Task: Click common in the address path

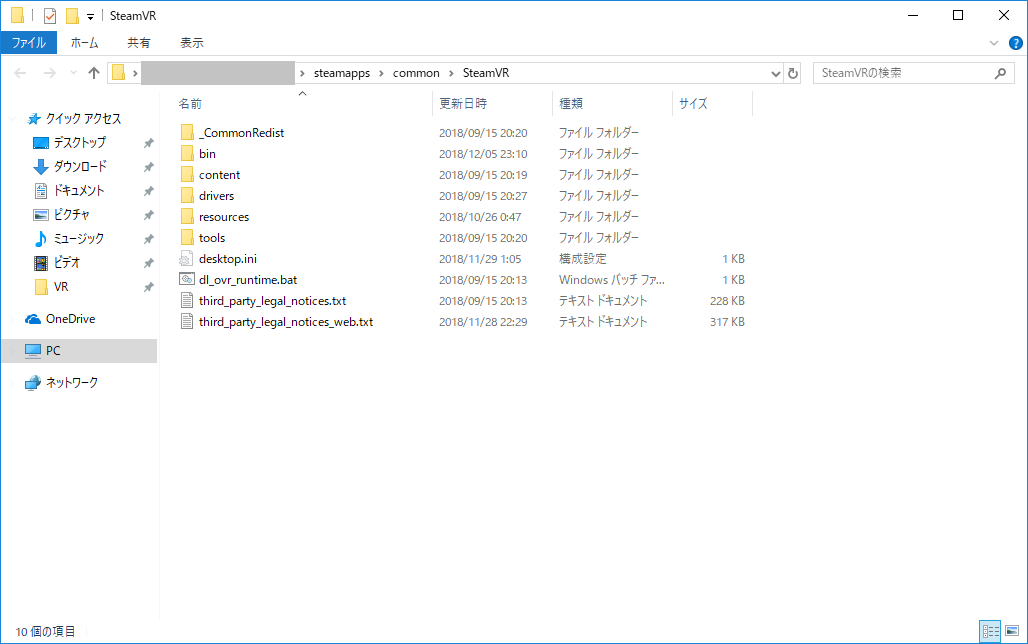Action: [x=416, y=73]
